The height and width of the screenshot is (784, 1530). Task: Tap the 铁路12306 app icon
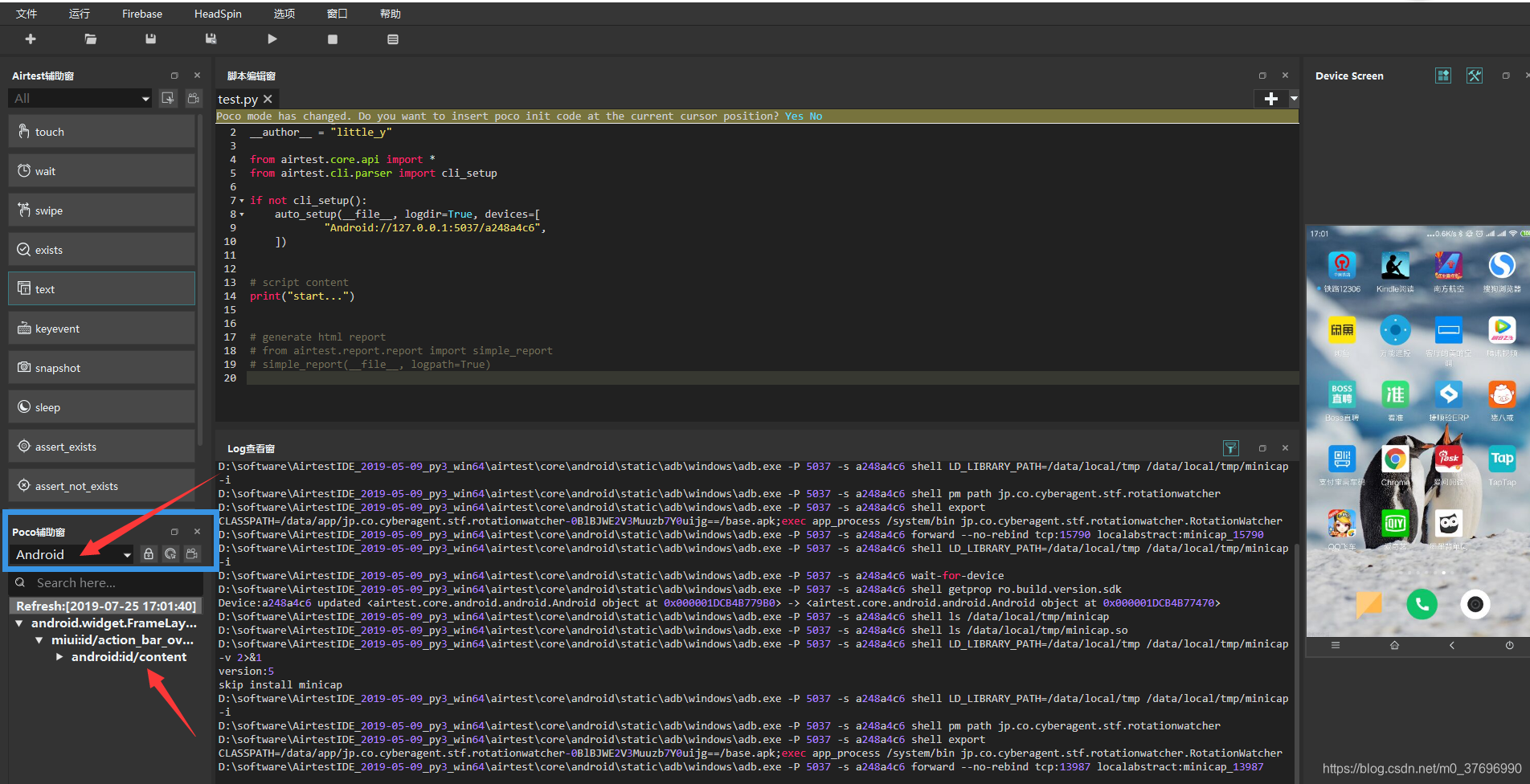[x=1342, y=265]
